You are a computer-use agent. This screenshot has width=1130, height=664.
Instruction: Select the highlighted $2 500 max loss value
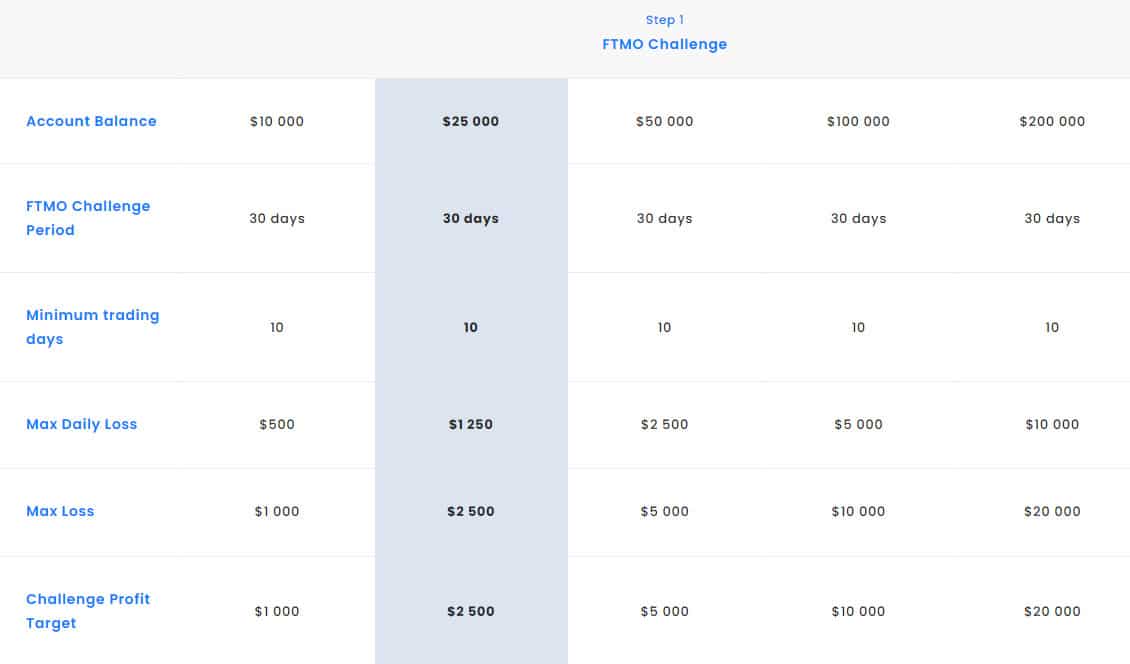tap(471, 511)
